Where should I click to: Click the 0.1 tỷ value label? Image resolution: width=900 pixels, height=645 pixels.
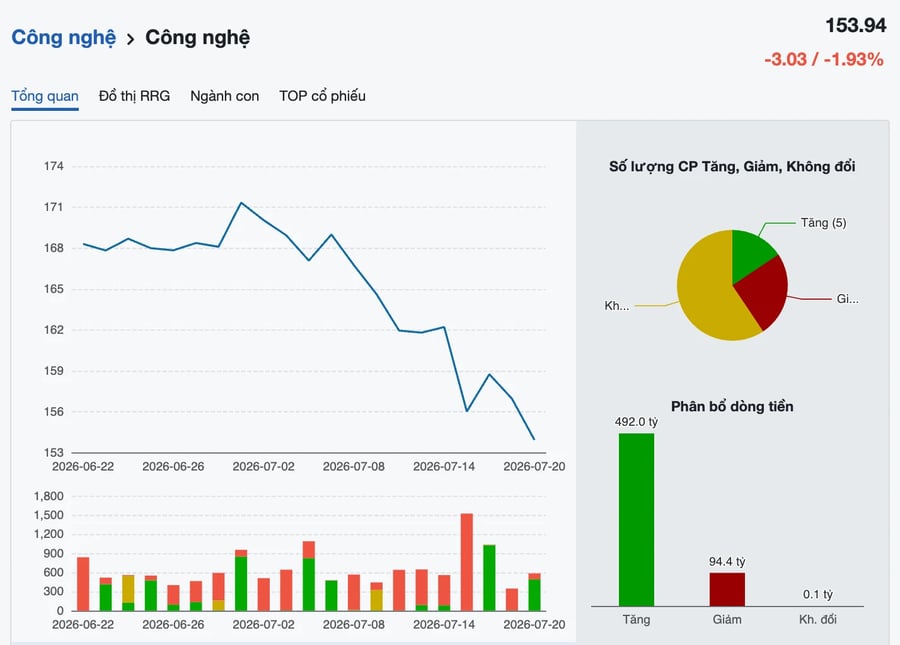tap(817, 595)
